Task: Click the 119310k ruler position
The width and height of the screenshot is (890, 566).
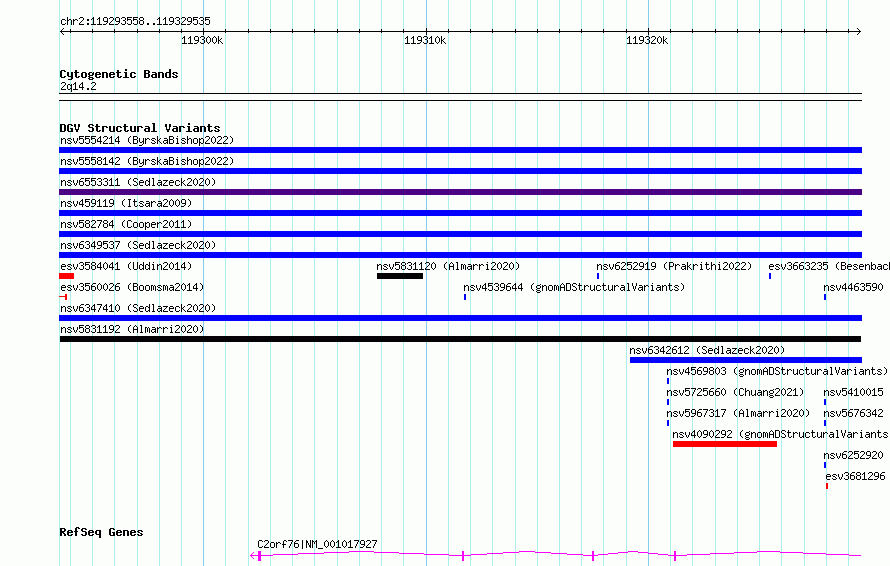Action: click(425, 40)
